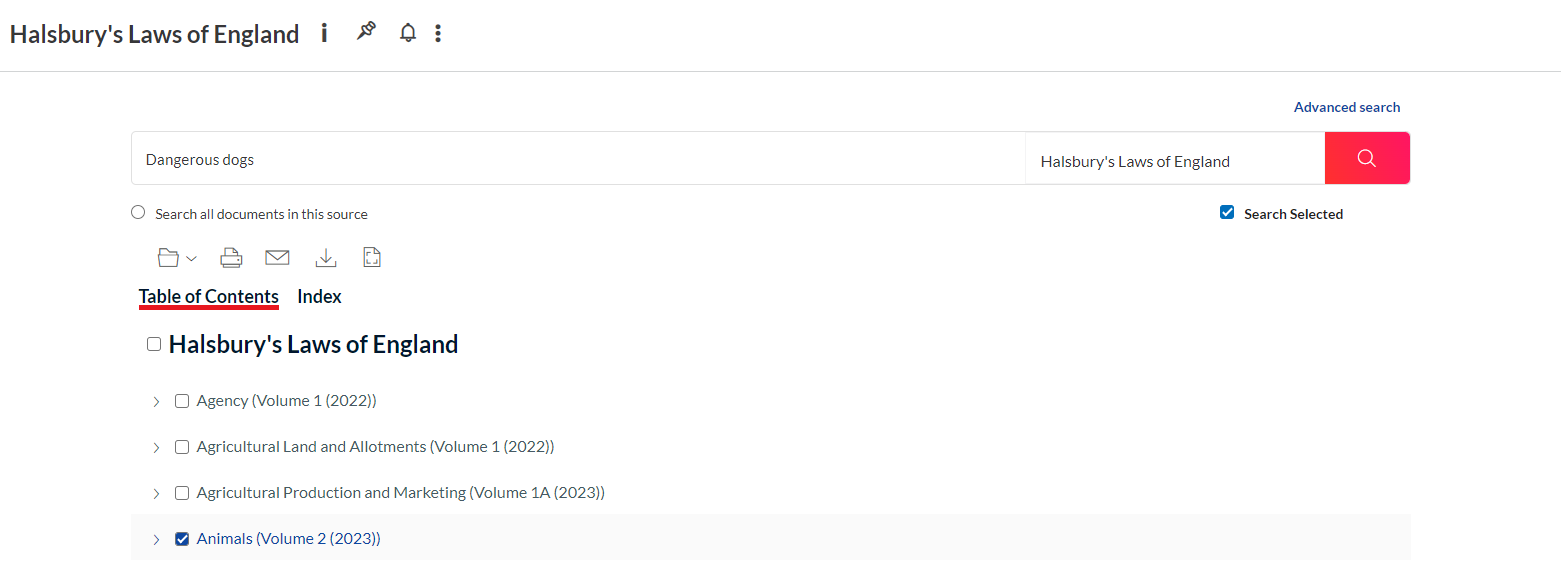The width and height of the screenshot is (1561, 576).
Task: Open the Advanced search link
Action: pos(1346,107)
